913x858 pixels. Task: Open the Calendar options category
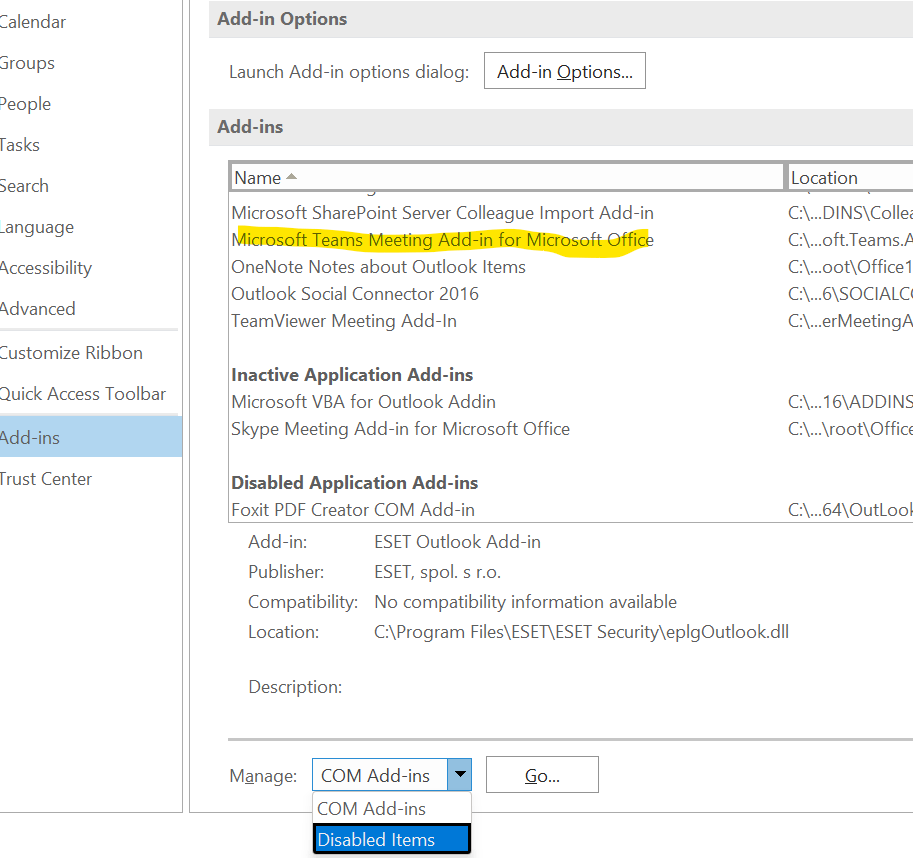pos(33,22)
